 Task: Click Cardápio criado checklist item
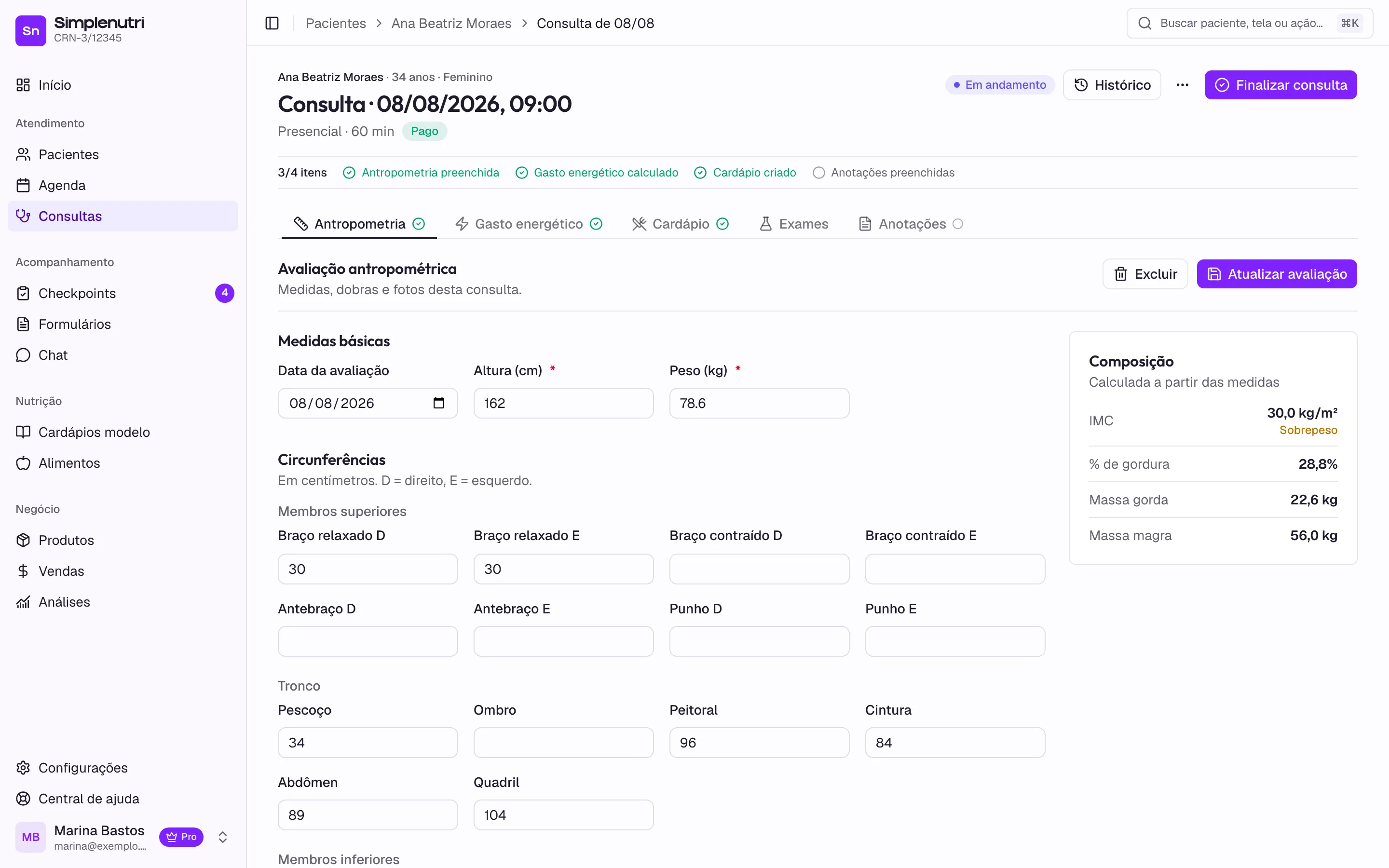pos(745,173)
